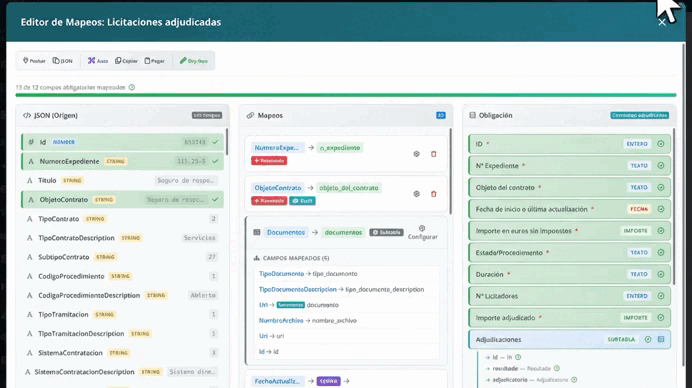Click the IMPORTE badge on Importe adjudicado

636,318
